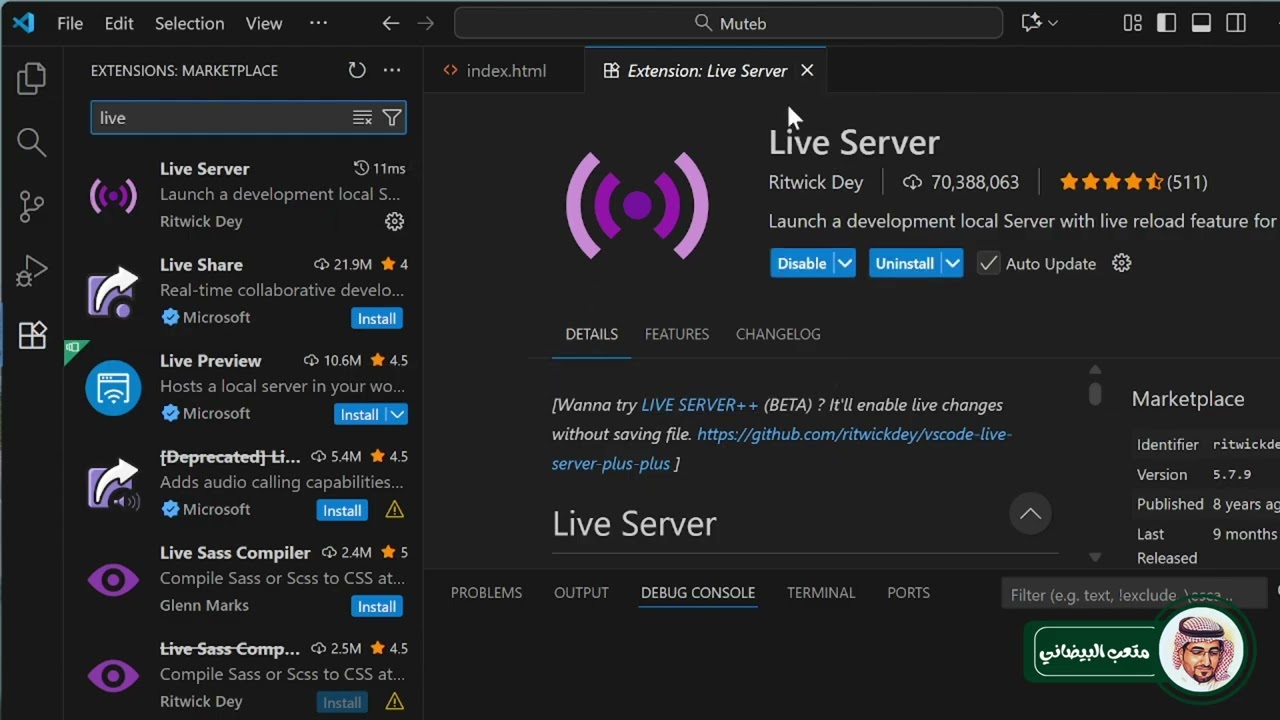Toggle bottom Panel visibility

click(1201, 23)
